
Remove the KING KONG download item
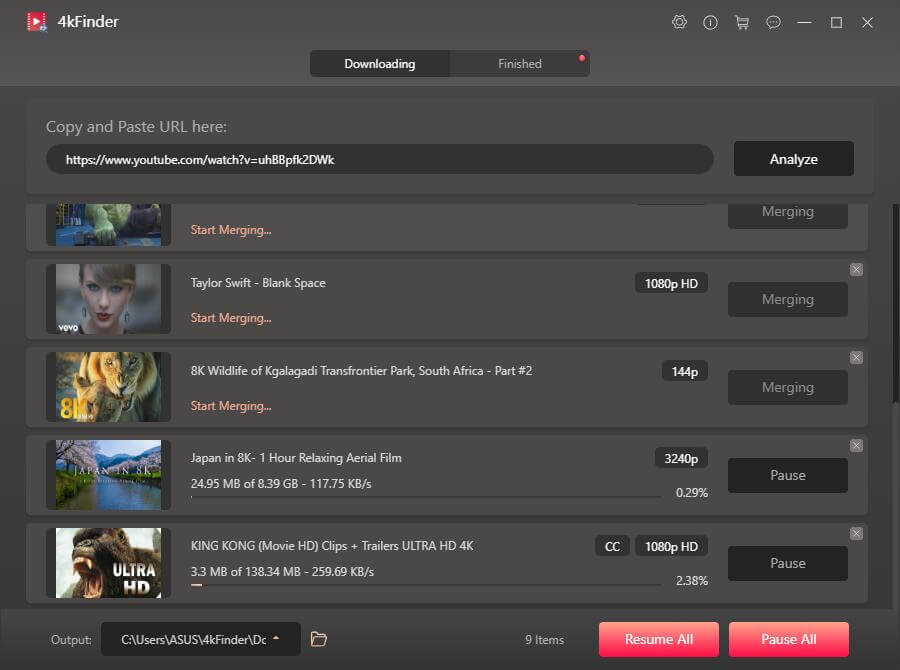(x=856, y=534)
